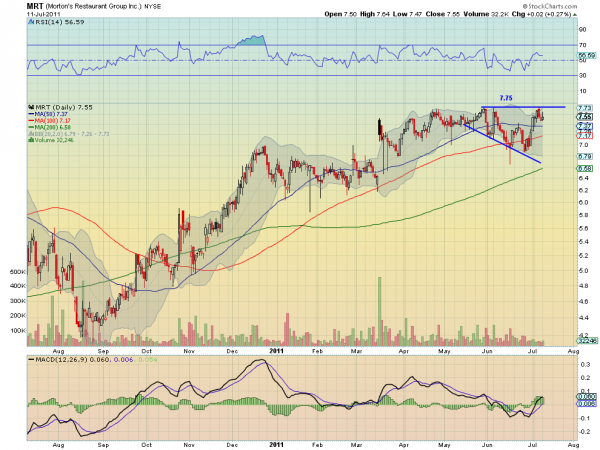Click the RSI legend line icon

(x=31, y=22)
